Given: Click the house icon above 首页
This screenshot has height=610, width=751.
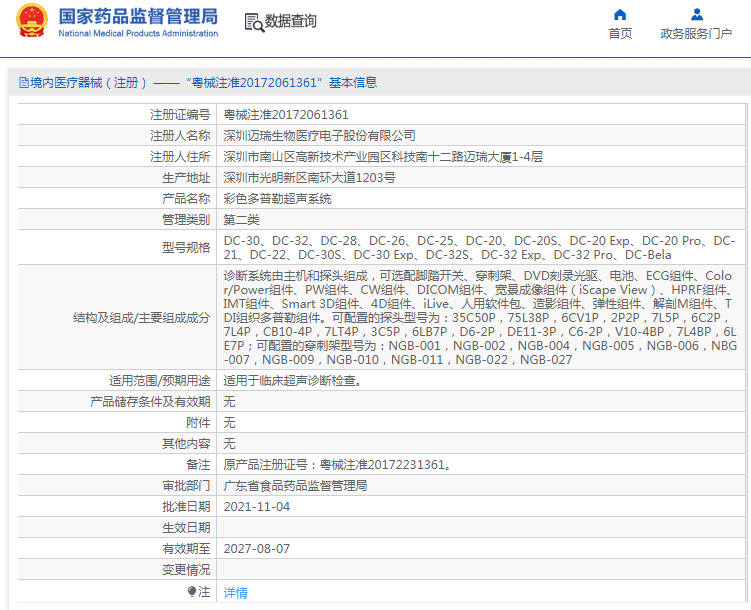Looking at the screenshot, I should pos(620,14).
